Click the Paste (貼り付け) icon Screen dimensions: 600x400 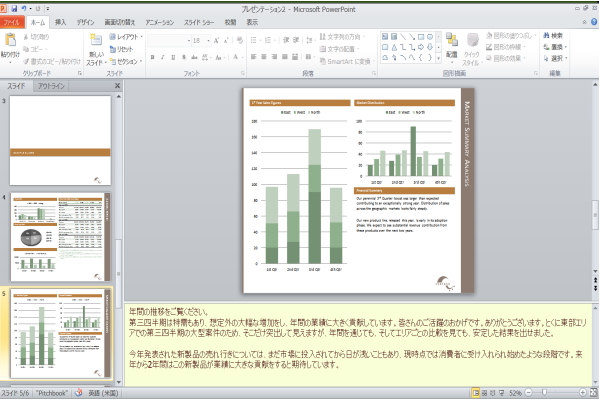10,40
